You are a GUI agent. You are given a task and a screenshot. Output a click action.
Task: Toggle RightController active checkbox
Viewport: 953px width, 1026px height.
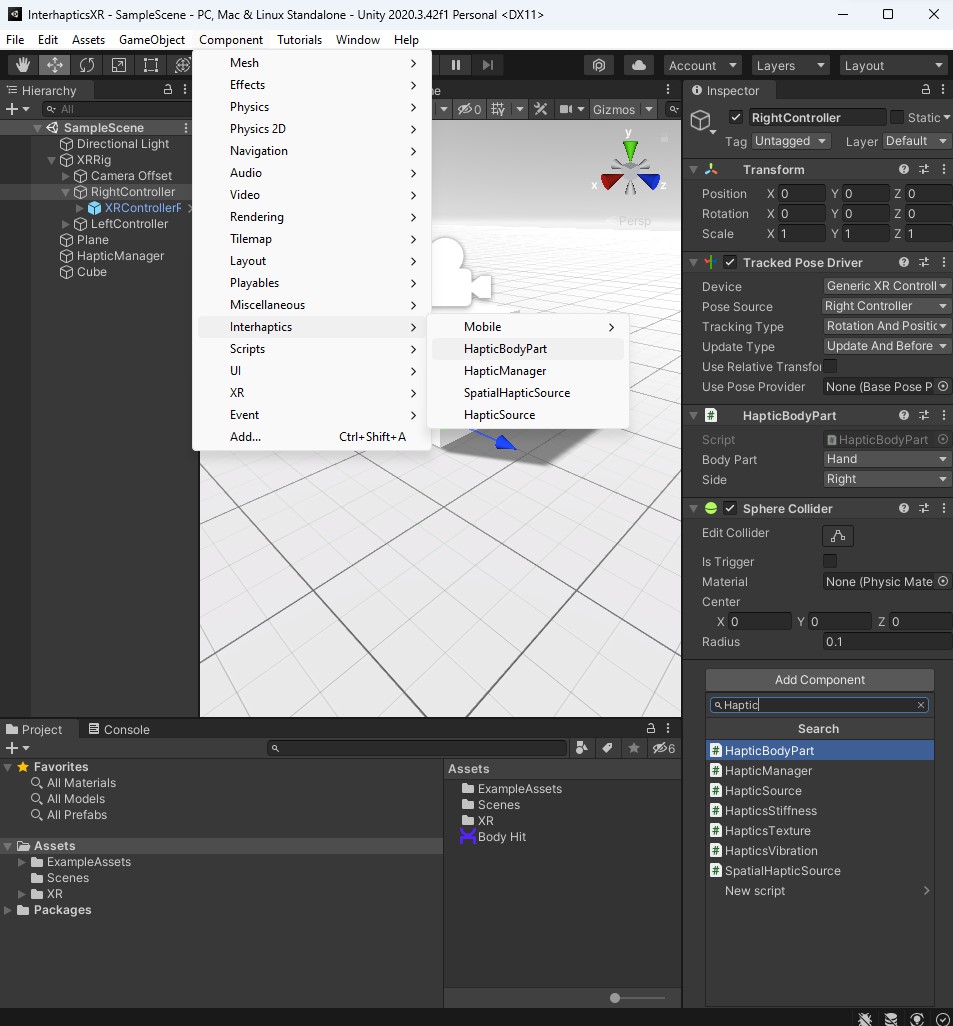pyautogui.click(x=736, y=117)
